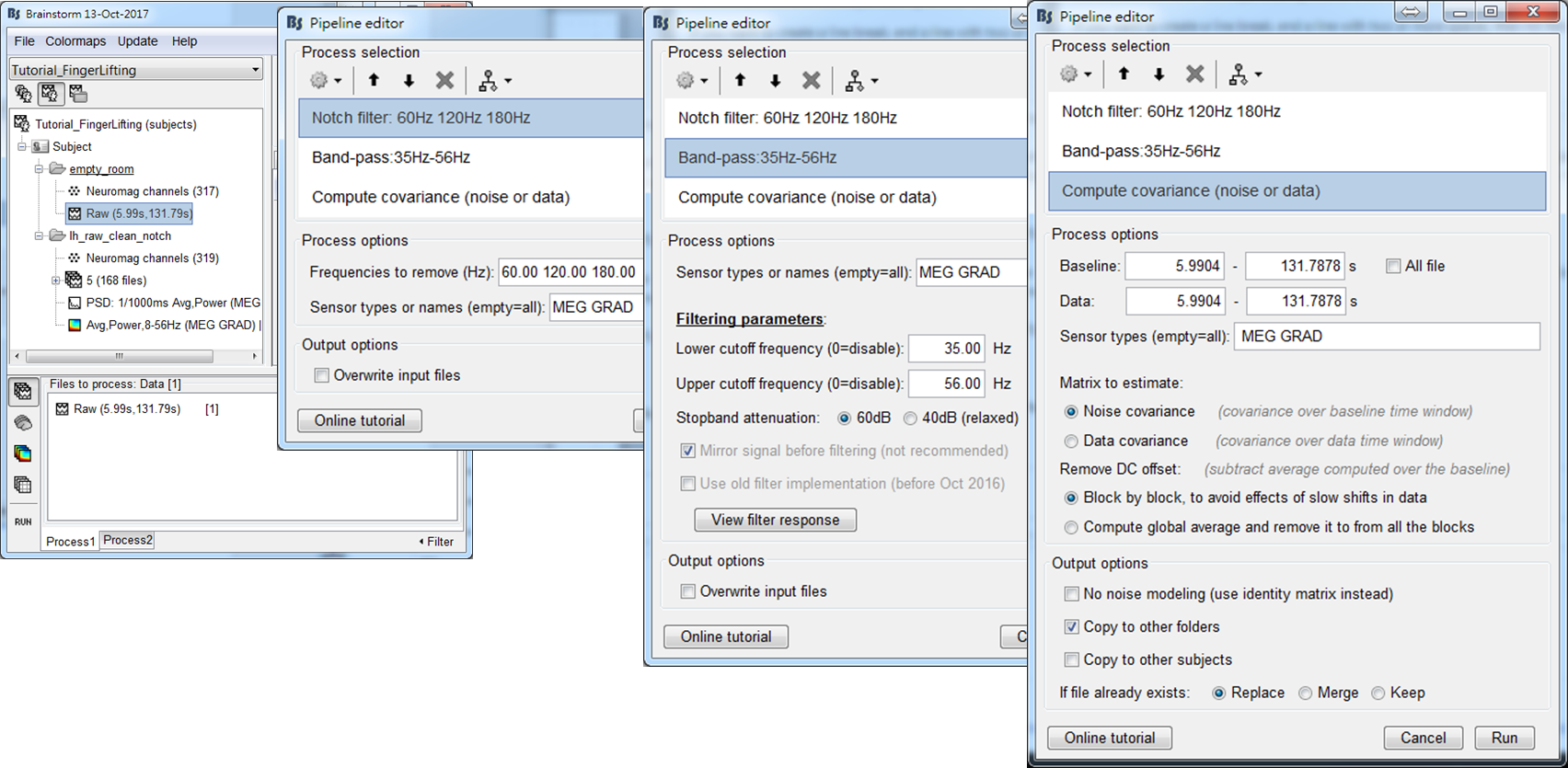The height and width of the screenshot is (768, 1568).
Task: Switch to the Process1 tab
Action: [71, 542]
